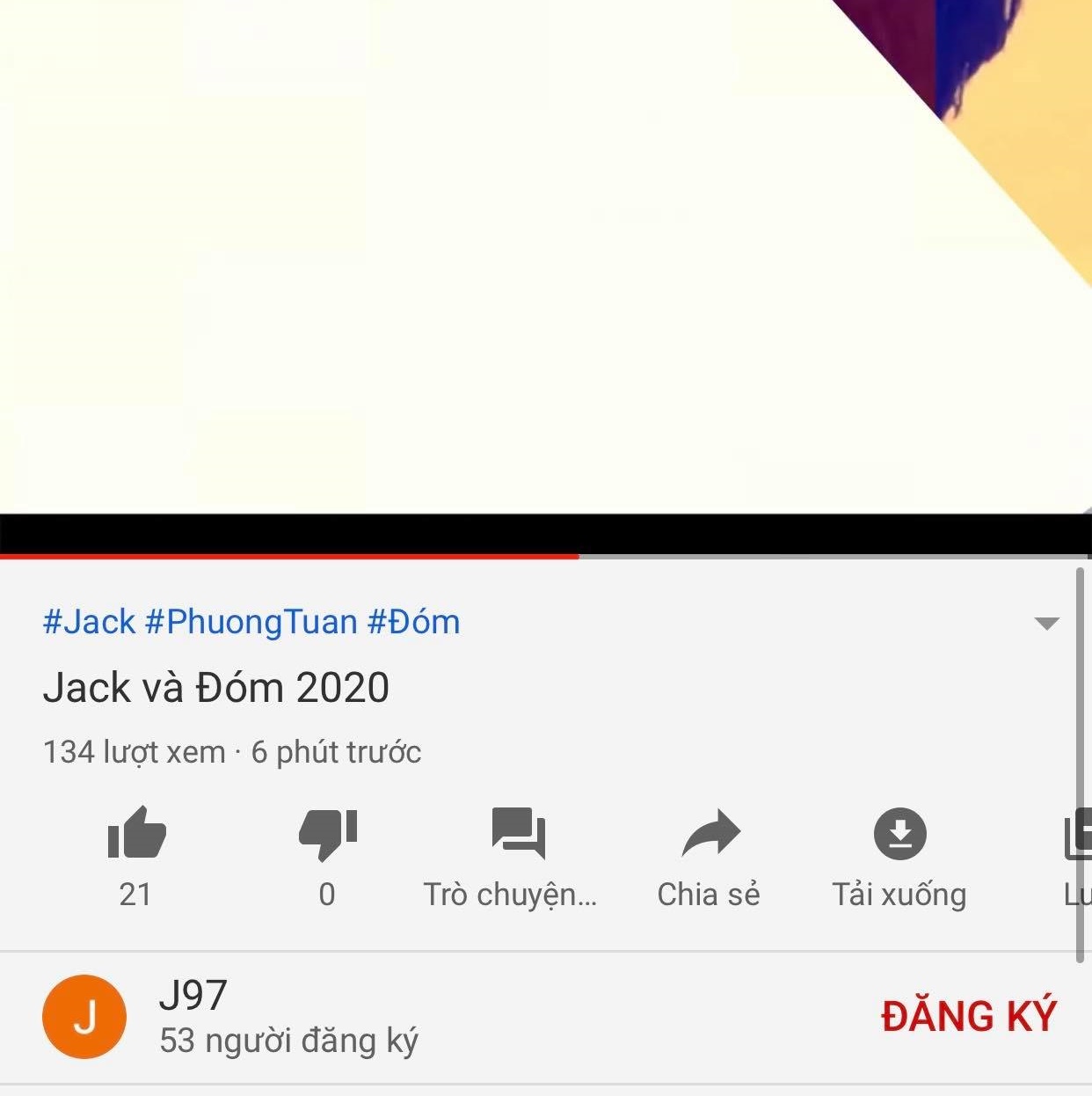Tap the 53 người đăng ký text
The image size is (1092, 1096).
(288, 1041)
